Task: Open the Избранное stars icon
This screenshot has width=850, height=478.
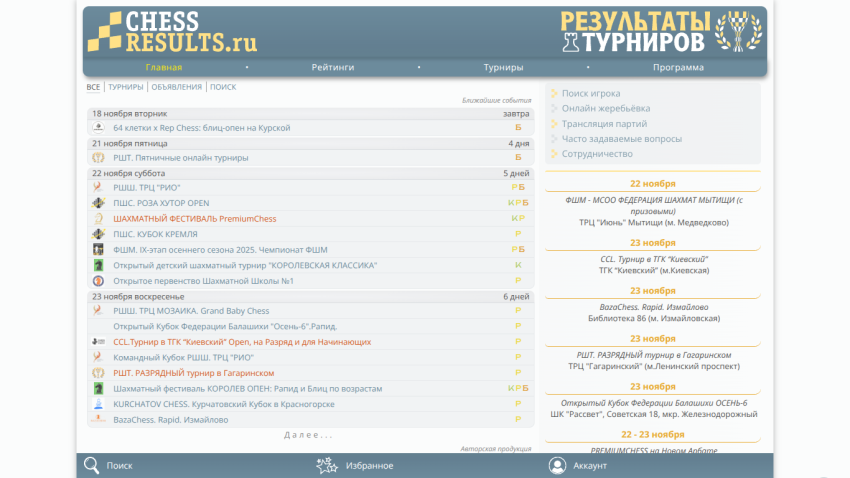Action: [x=327, y=466]
